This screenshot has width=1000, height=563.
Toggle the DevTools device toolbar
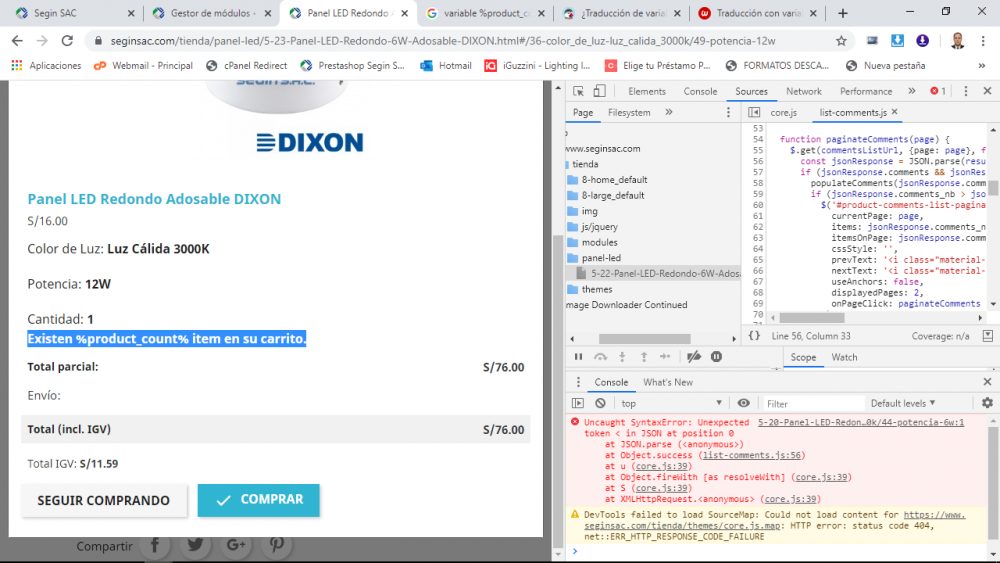599,91
